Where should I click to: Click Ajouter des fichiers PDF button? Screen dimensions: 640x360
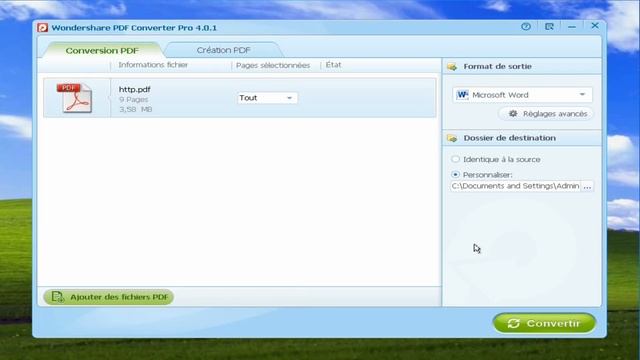109,297
